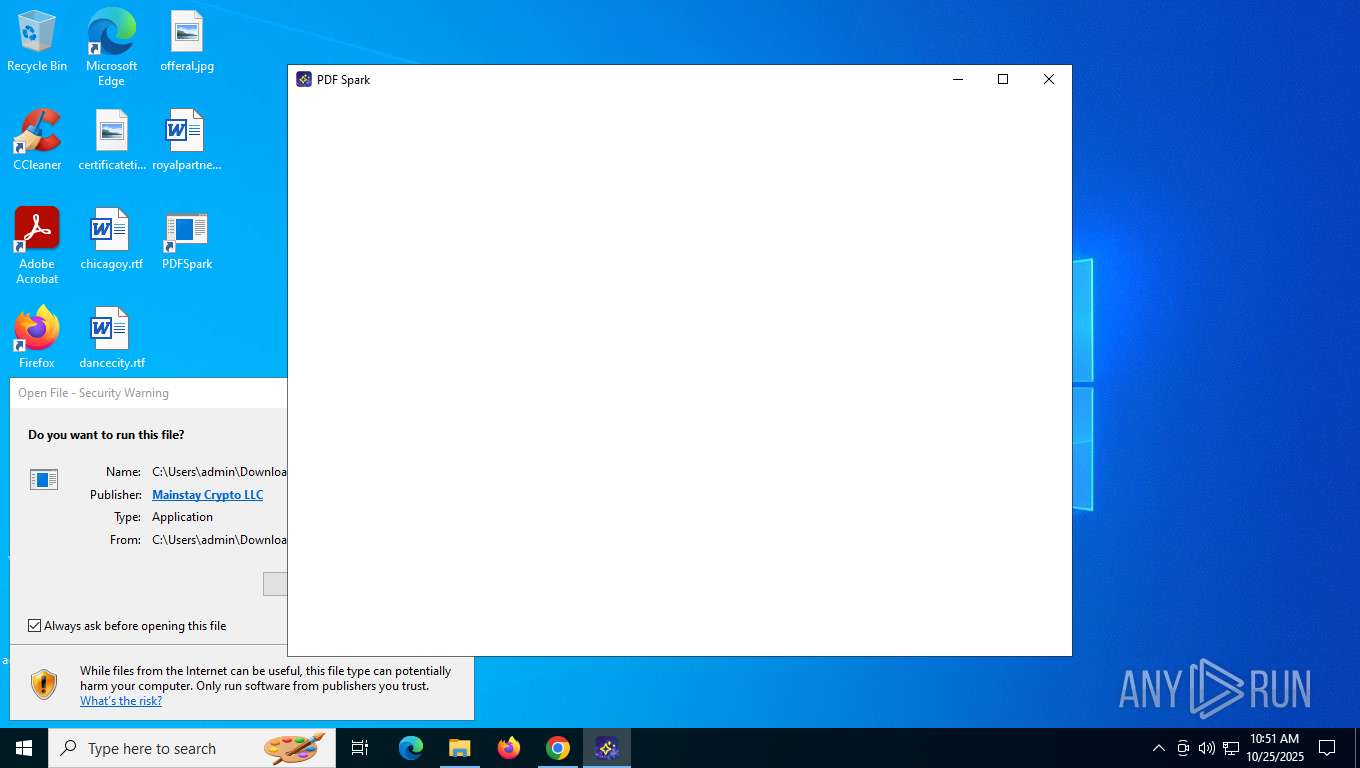Click the Meet Now tray icon
This screenshot has height=768, width=1360.
(x=1183, y=748)
